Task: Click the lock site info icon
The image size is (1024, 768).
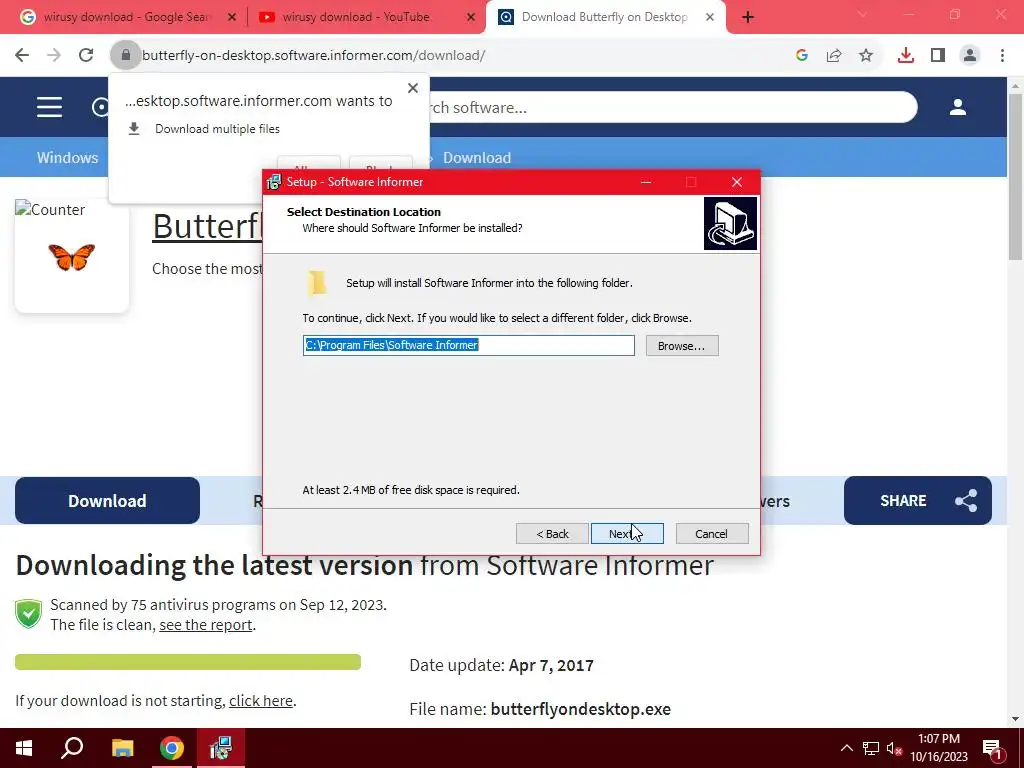Action: (x=125, y=56)
